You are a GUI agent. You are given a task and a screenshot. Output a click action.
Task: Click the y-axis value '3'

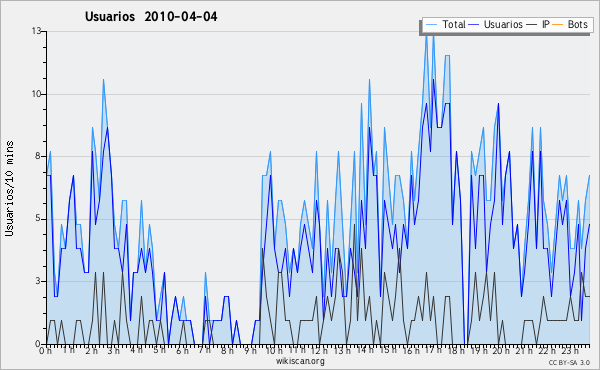(x=39, y=281)
